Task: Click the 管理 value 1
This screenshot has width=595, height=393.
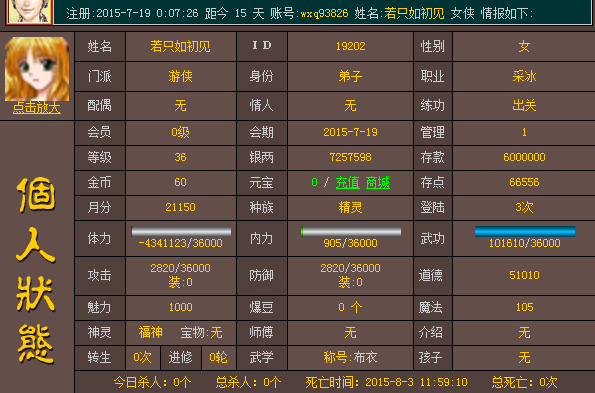Action: 524,132
